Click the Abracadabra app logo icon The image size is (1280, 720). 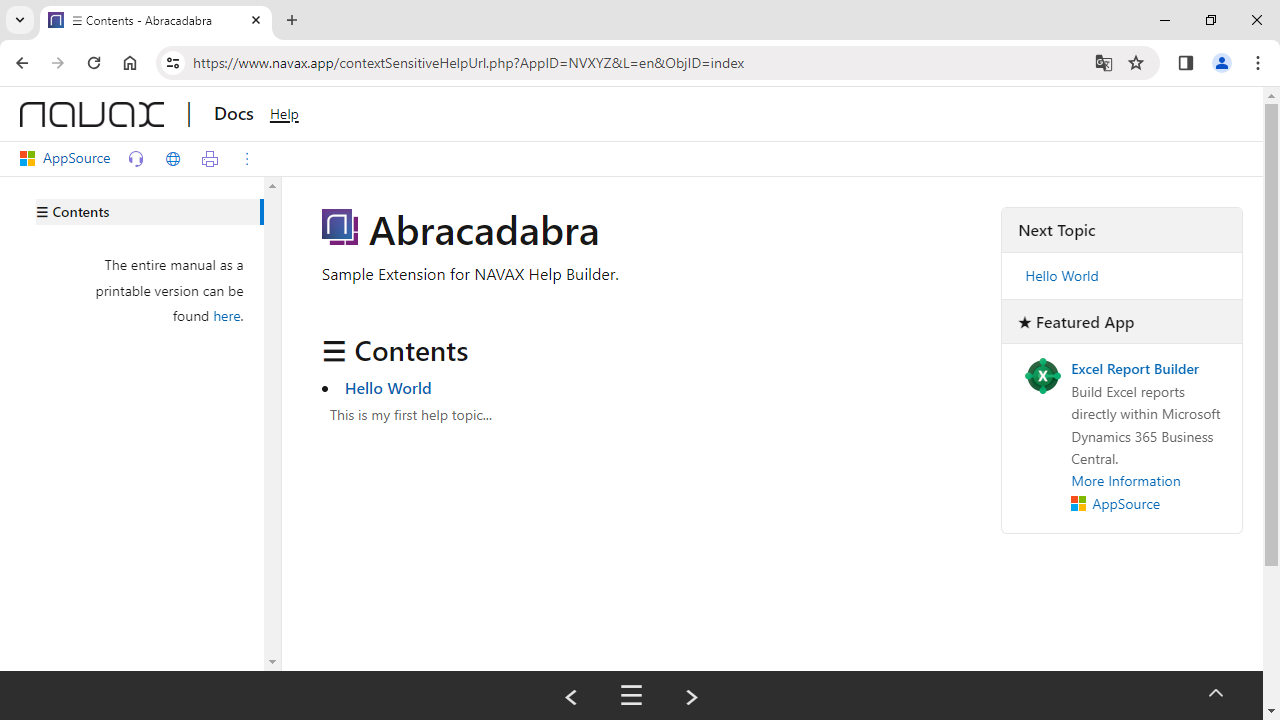340,227
